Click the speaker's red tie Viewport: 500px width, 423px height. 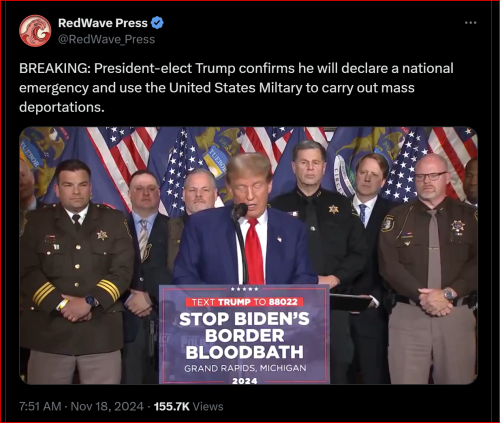click(x=254, y=251)
